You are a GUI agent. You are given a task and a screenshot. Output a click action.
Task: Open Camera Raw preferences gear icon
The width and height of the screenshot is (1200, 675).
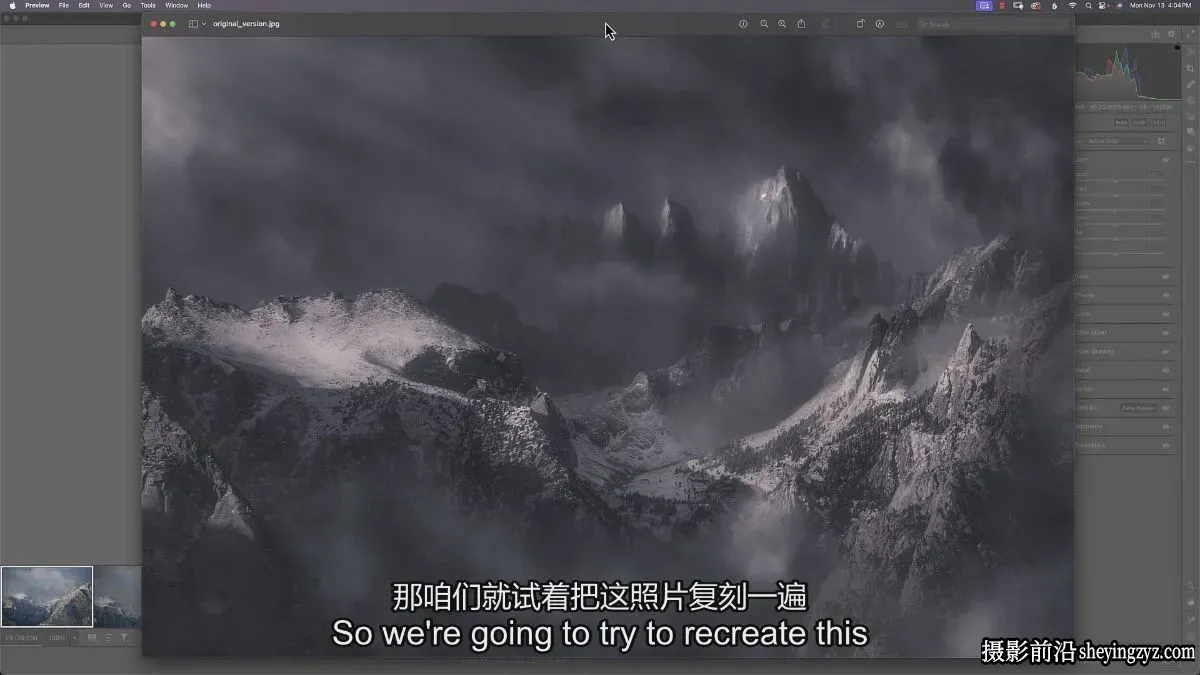click(x=1172, y=34)
